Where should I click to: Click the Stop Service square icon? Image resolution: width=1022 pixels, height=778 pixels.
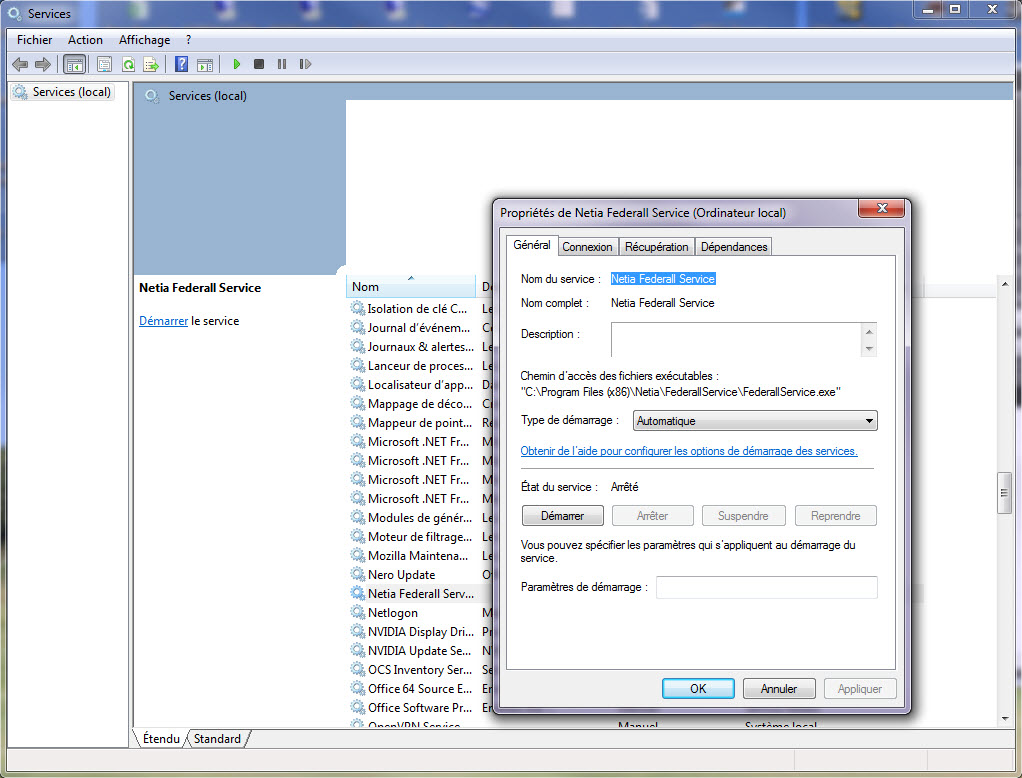click(259, 65)
